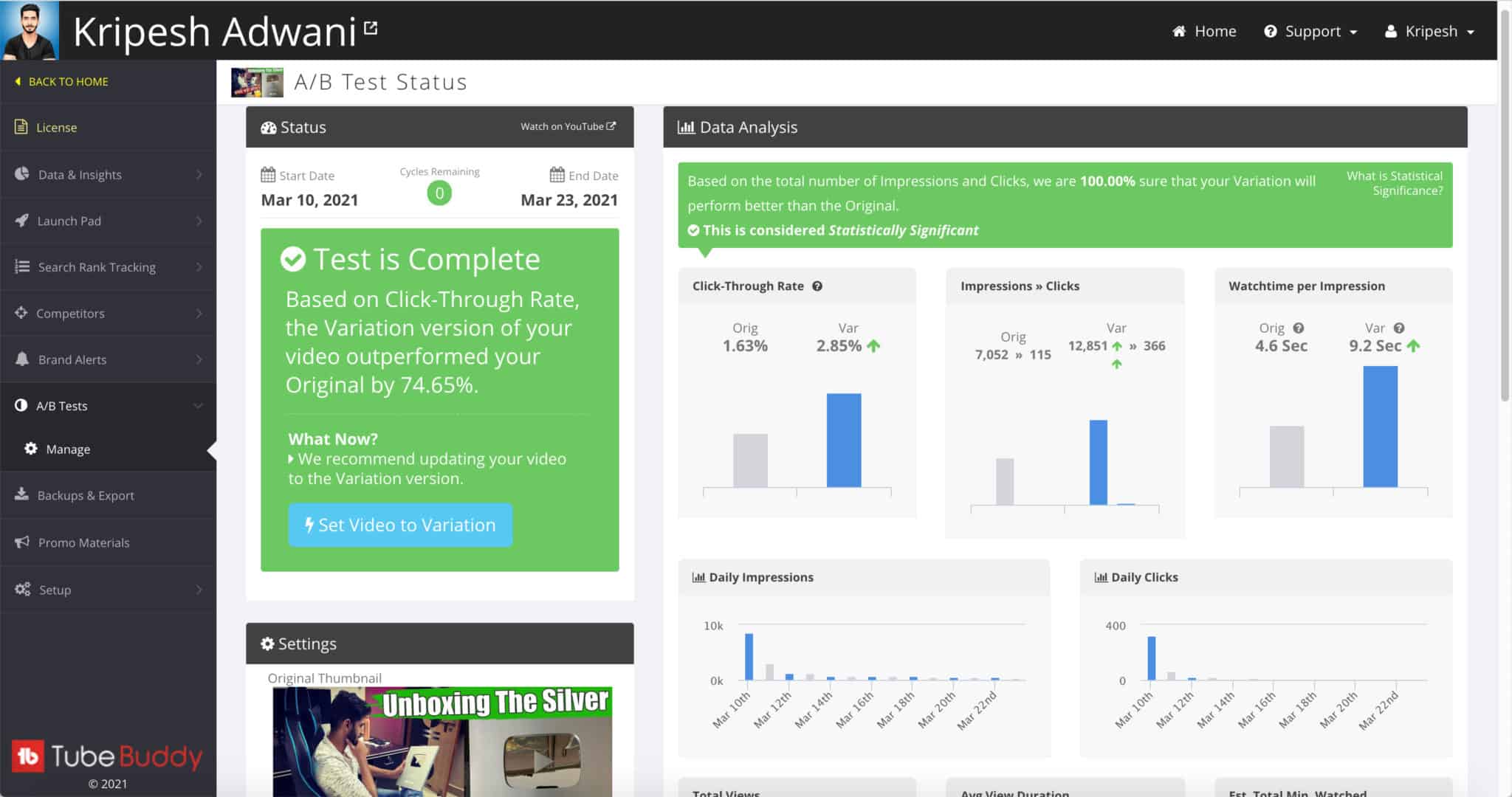The width and height of the screenshot is (1512, 797).
Task: Open Backups & Export menu item
Action: (108, 495)
